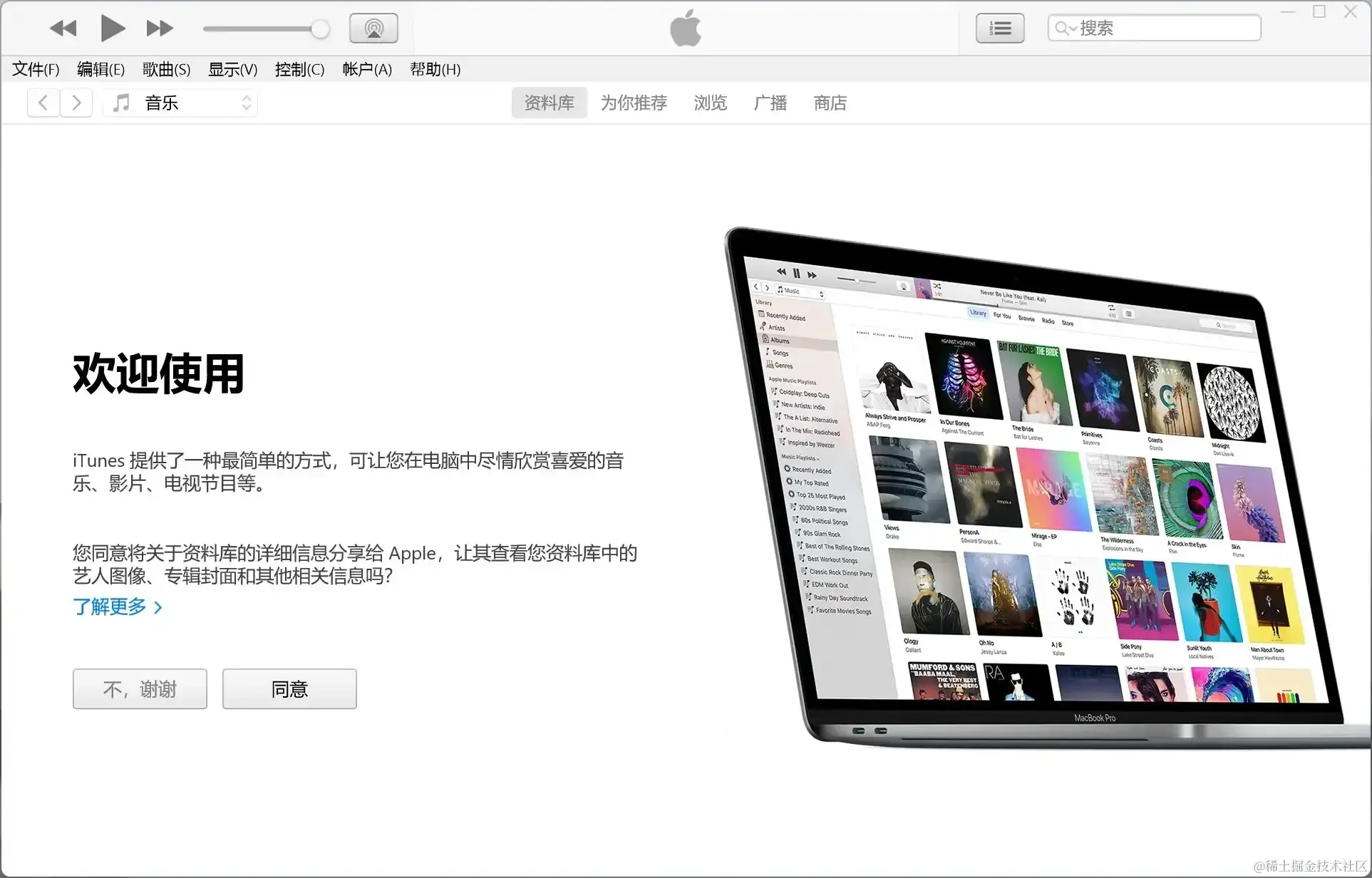Screen dimensions: 1372x878
Task: Open the 音乐 media type dropdown
Action: 181,103
